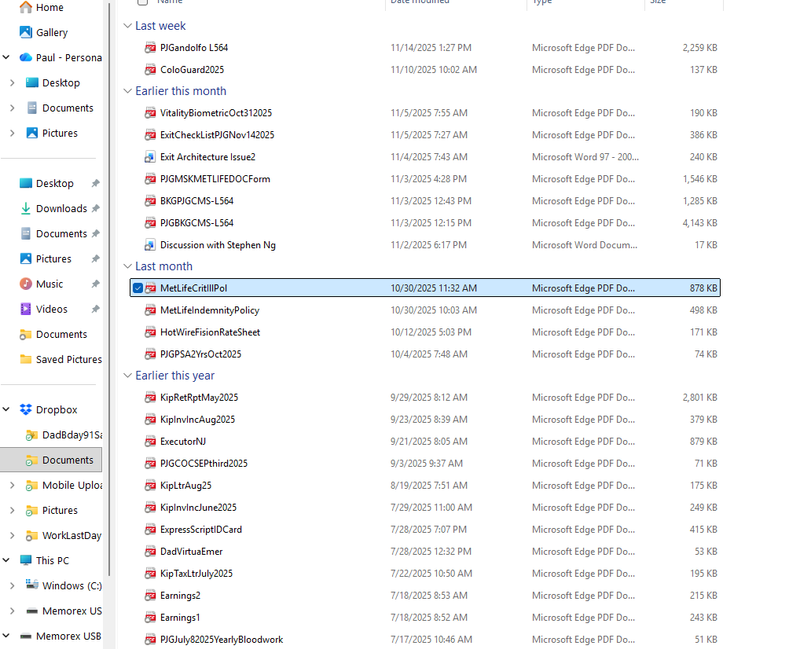Select file VitalityBiometricOct312025
Viewport: 800px width, 649px height.
[x=216, y=113]
